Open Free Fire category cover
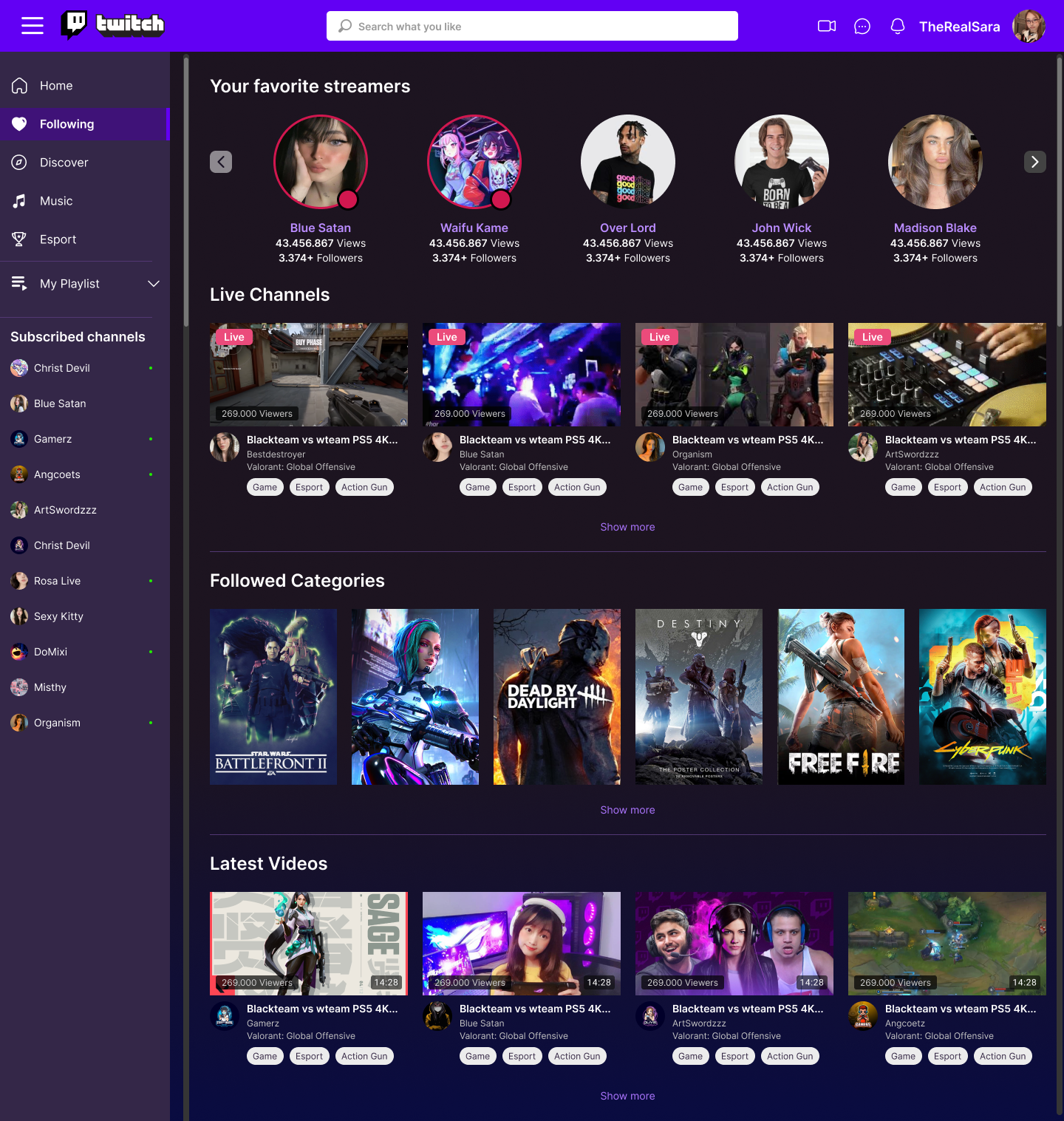The width and height of the screenshot is (1064, 1121). (841, 697)
